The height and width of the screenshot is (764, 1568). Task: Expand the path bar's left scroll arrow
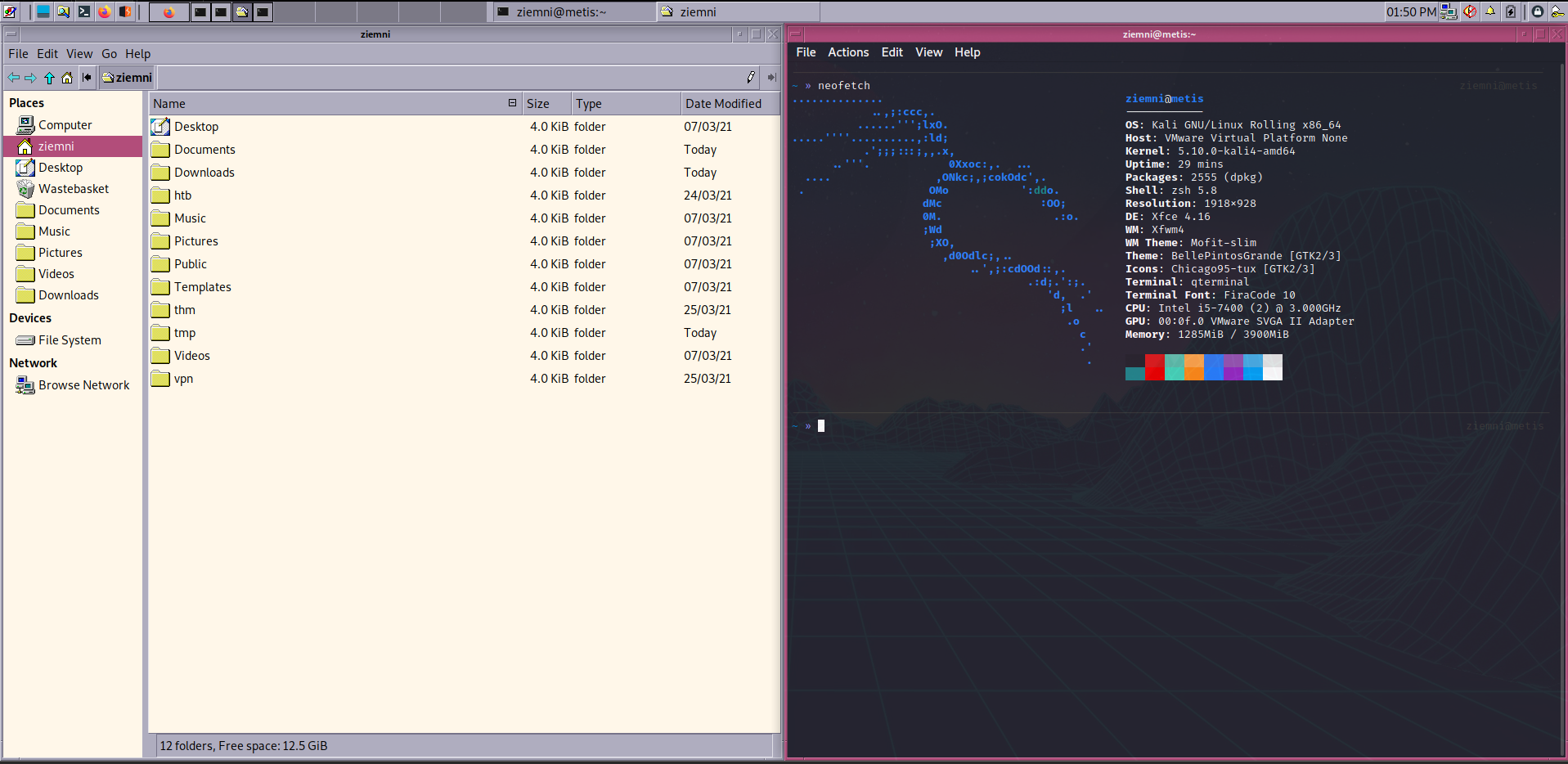[87, 78]
